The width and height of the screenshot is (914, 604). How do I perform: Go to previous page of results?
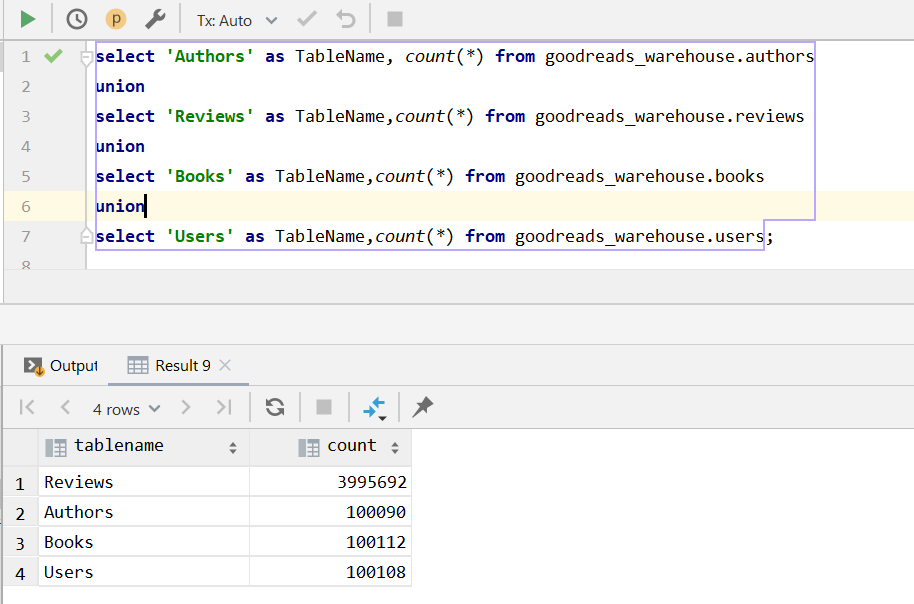[x=65, y=407]
